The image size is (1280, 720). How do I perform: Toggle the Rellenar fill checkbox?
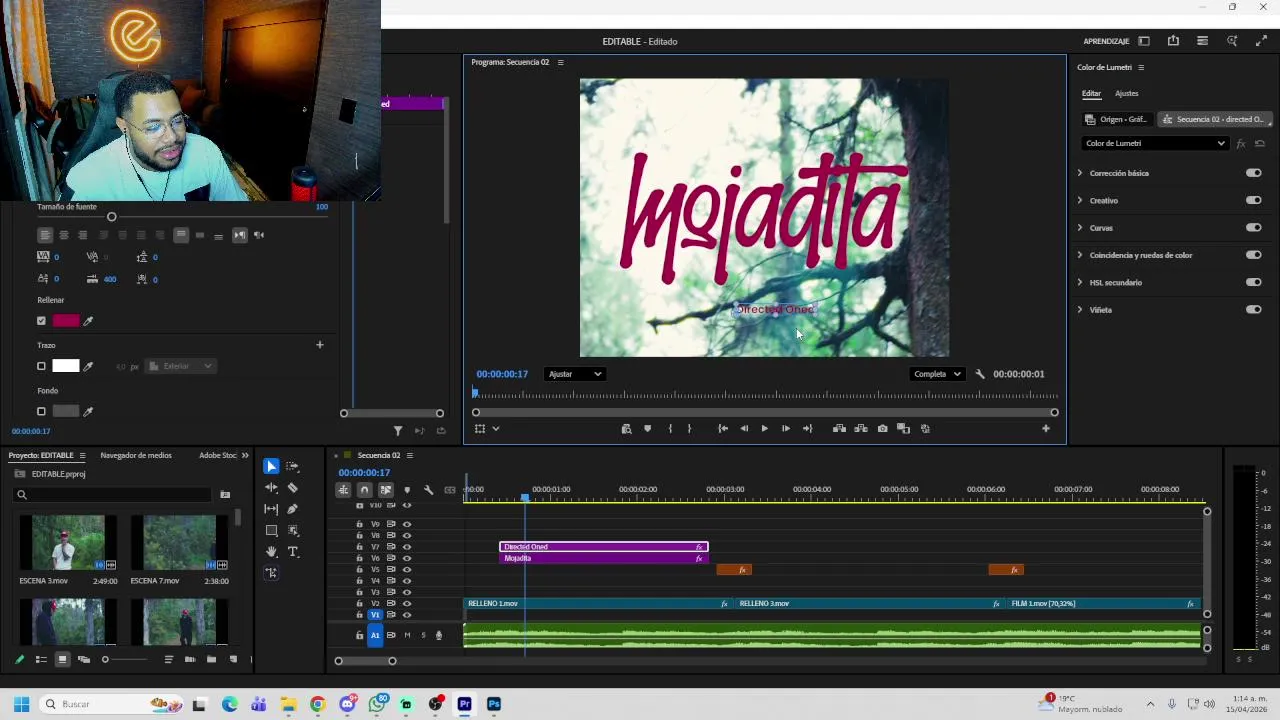(41, 321)
